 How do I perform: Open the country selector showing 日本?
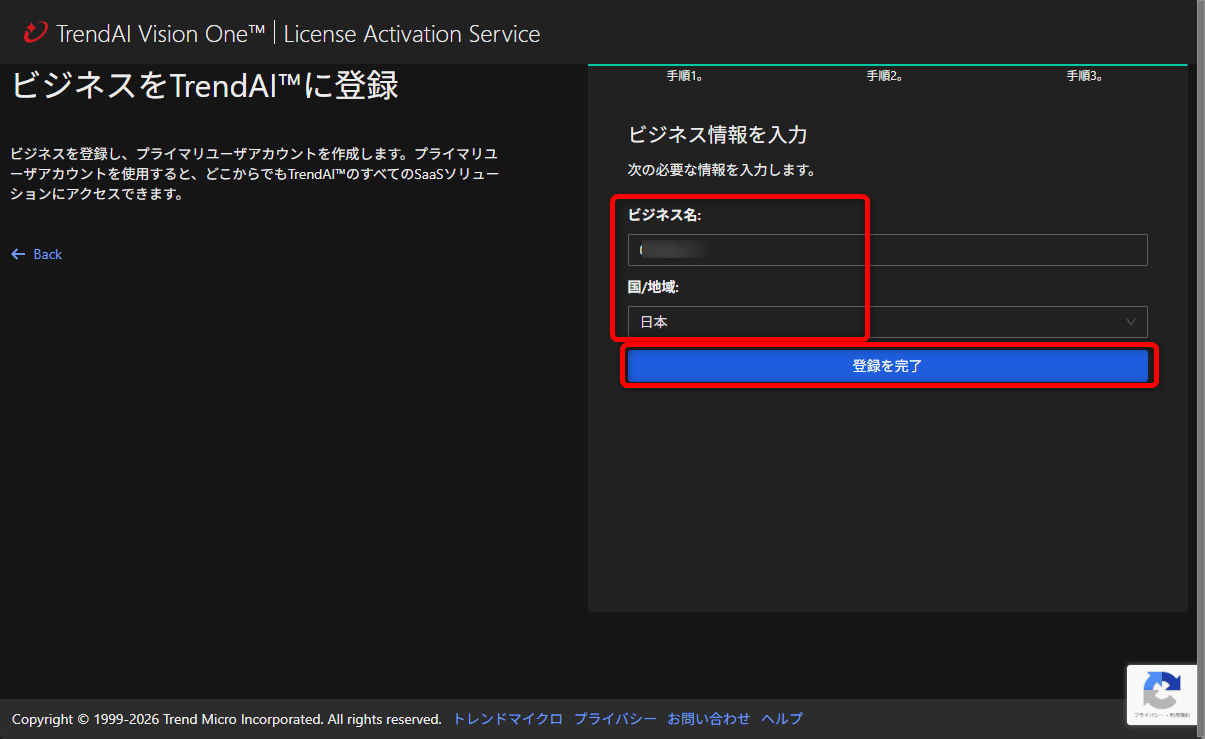(886, 322)
